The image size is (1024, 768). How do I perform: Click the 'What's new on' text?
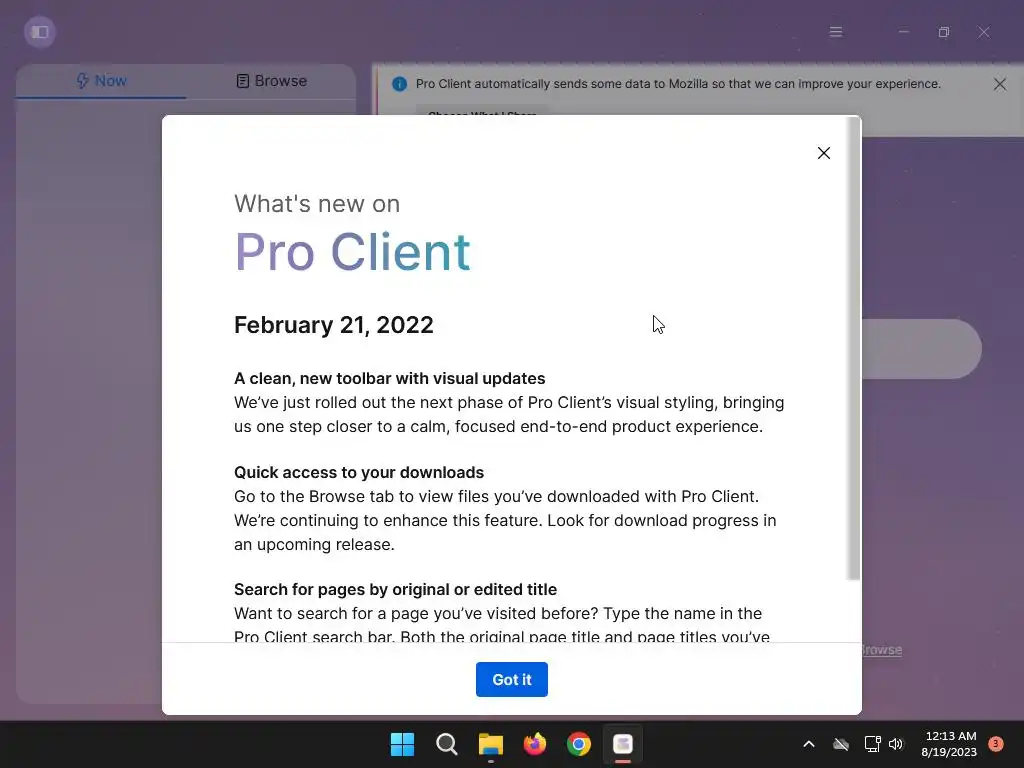coord(317,204)
